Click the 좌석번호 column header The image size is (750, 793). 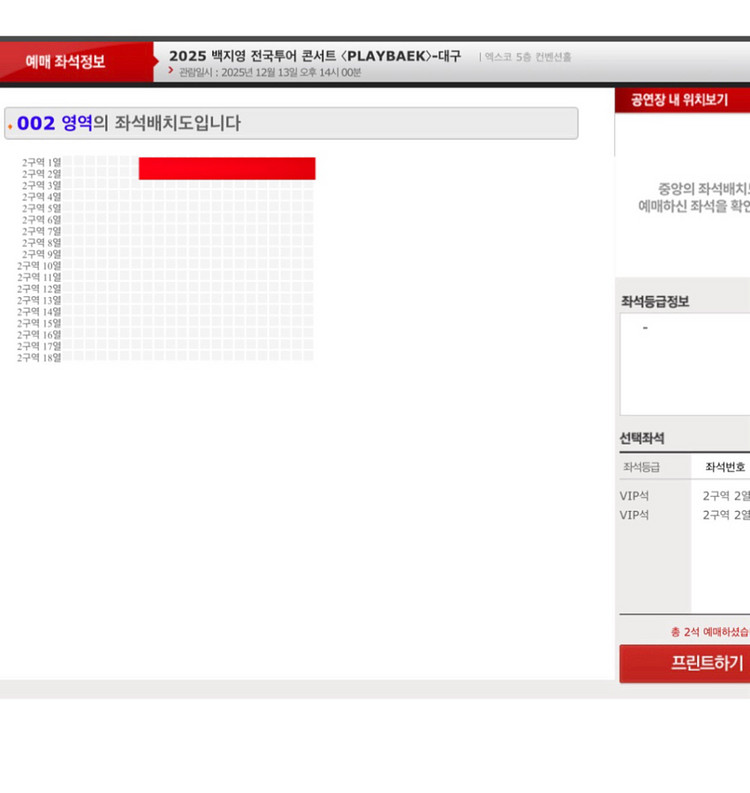pyautogui.click(x=724, y=467)
